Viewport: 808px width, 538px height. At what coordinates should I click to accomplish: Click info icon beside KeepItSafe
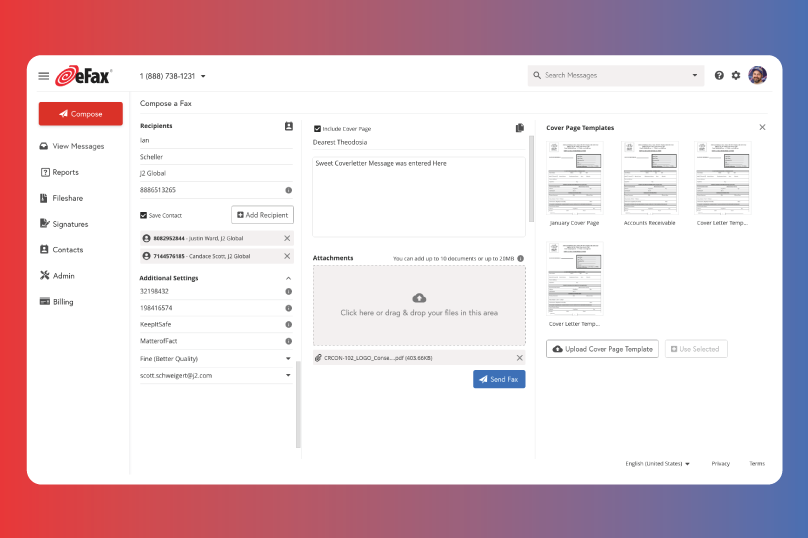tap(289, 325)
